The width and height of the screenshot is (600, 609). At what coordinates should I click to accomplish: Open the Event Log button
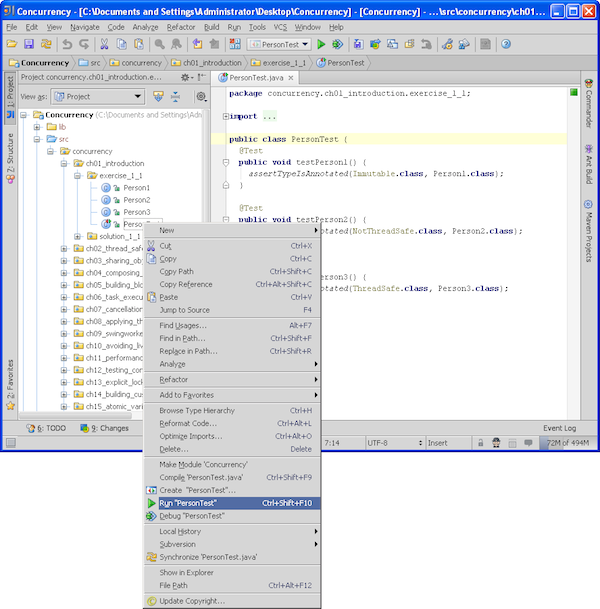point(559,428)
